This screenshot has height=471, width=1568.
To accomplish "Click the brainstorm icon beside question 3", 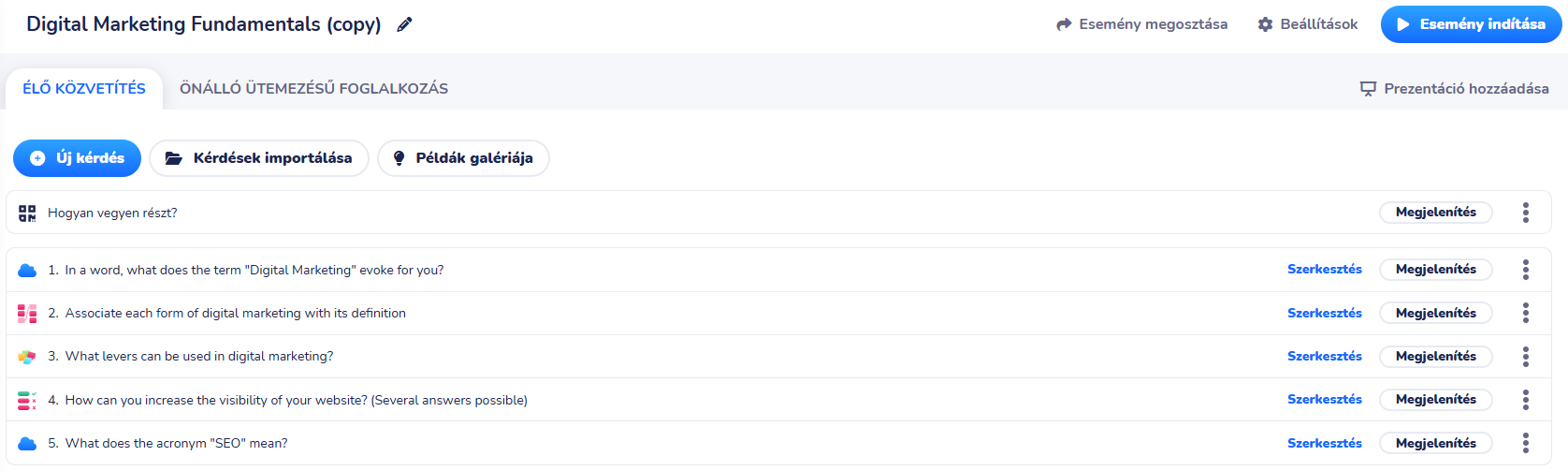I will (x=27, y=357).
